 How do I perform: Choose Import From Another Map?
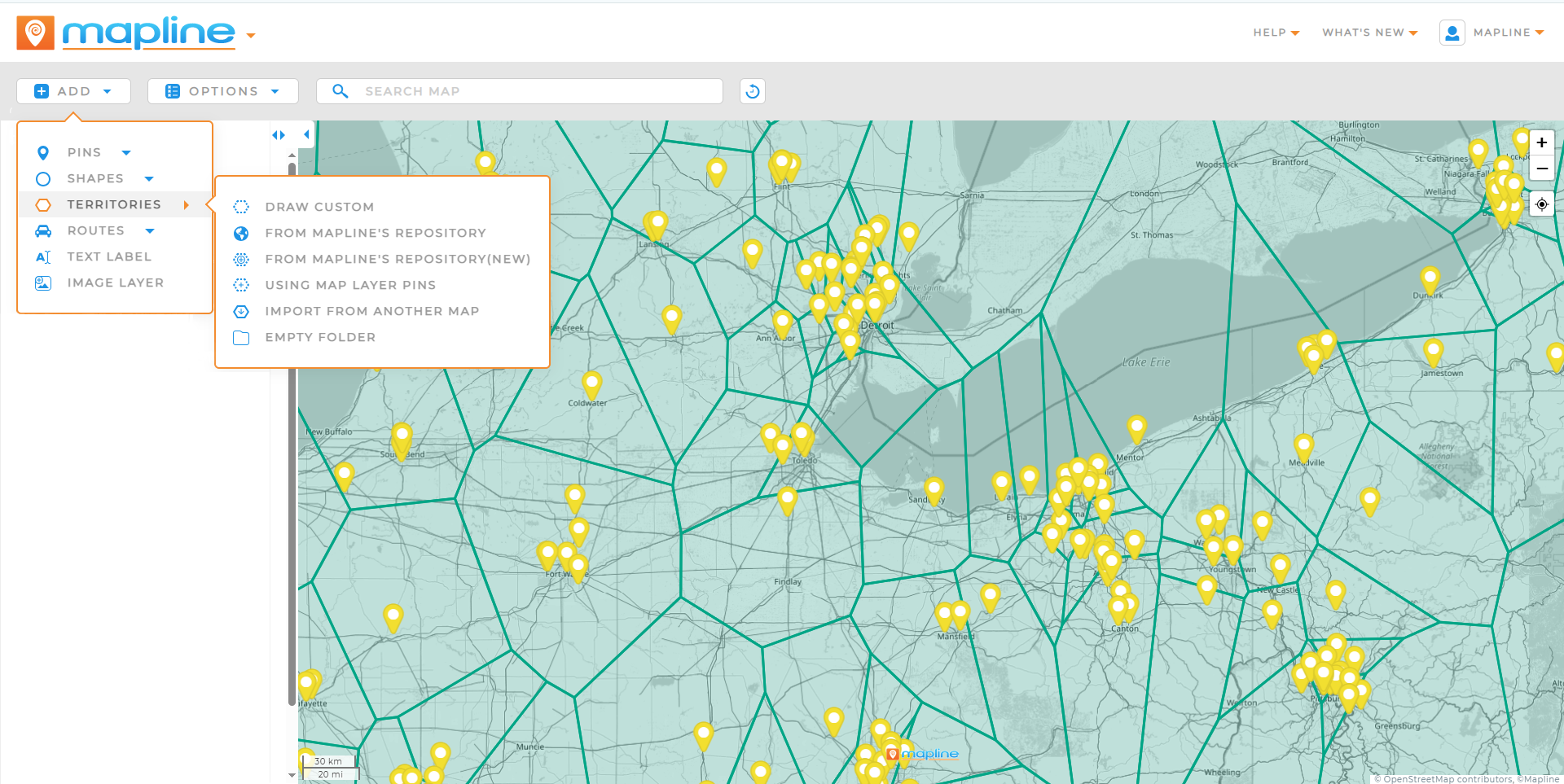click(x=372, y=311)
